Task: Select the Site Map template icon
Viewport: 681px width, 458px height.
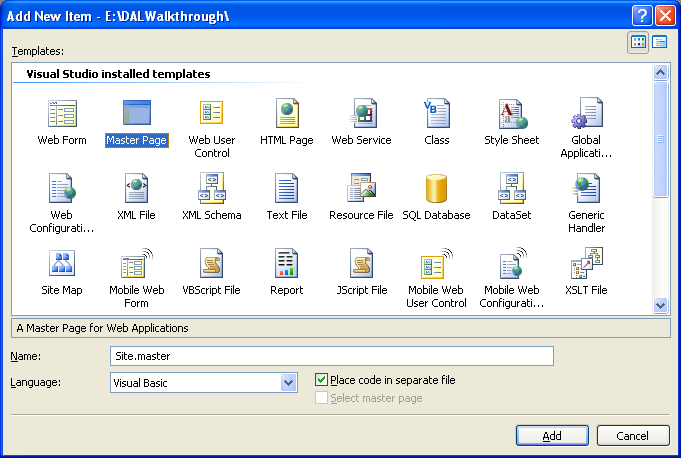Action: (x=62, y=263)
